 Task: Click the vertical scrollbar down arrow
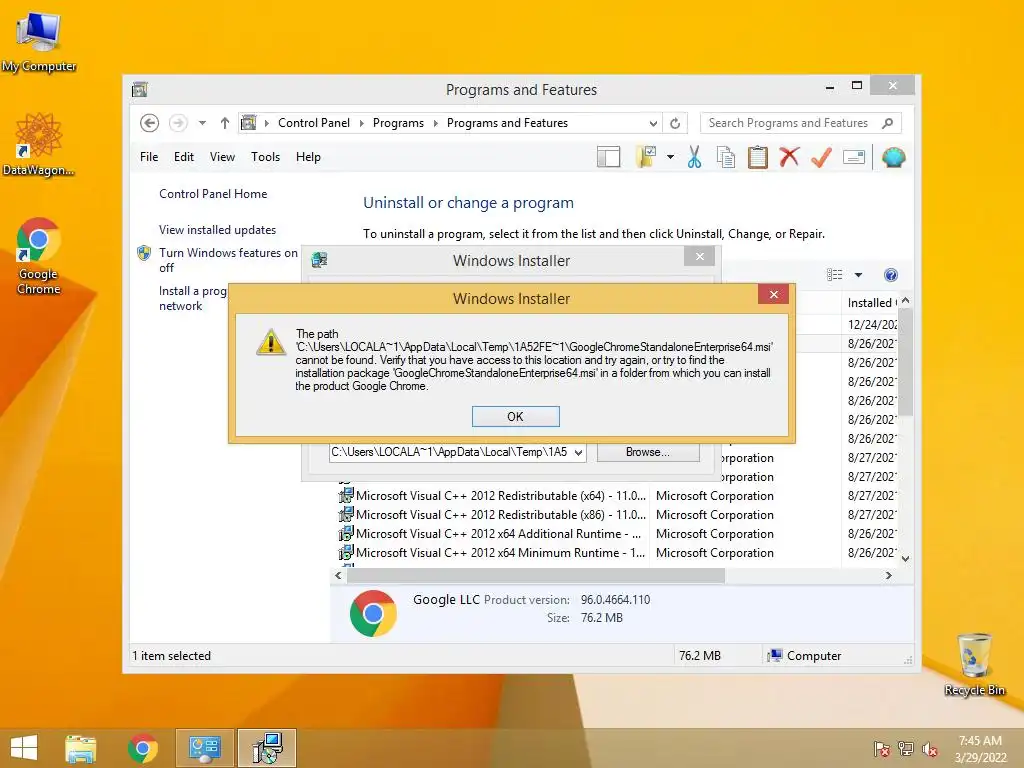click(906, 558)
